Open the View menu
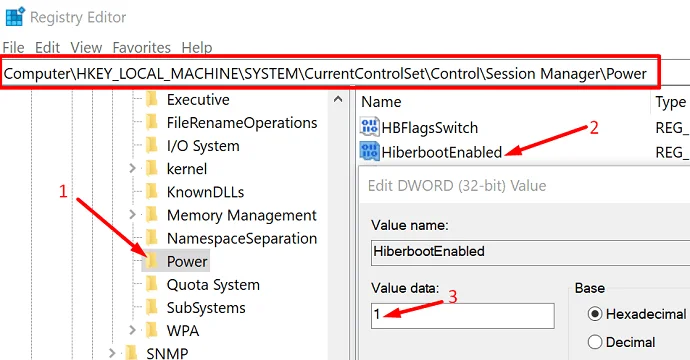 point(86,47)
